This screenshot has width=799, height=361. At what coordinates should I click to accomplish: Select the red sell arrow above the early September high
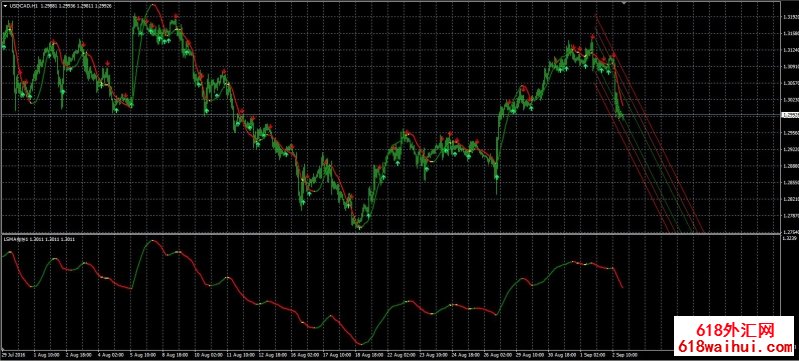593,37
